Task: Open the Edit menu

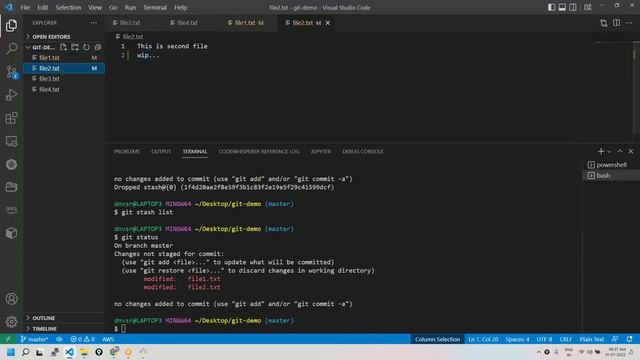Action: pos(42,7)
